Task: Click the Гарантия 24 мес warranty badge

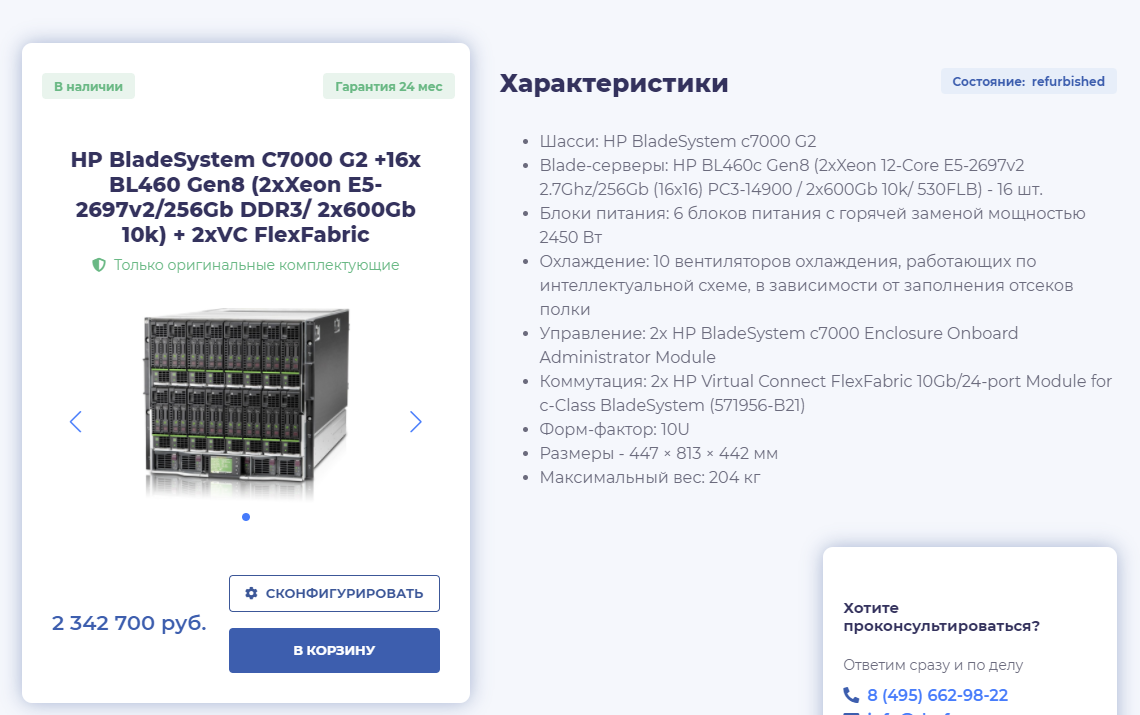Action: 389,86
